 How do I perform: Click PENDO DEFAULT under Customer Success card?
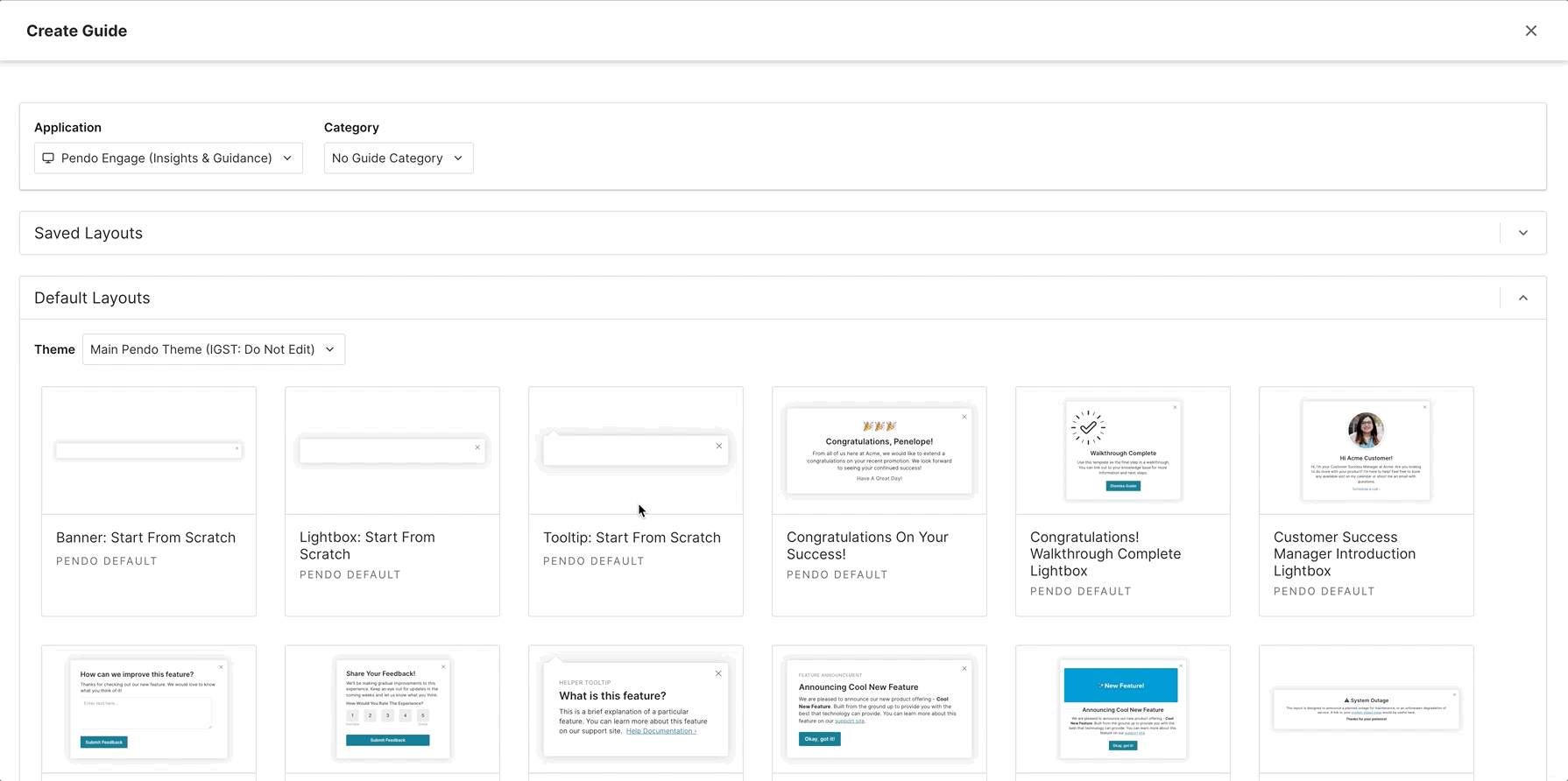(1324, 592)
